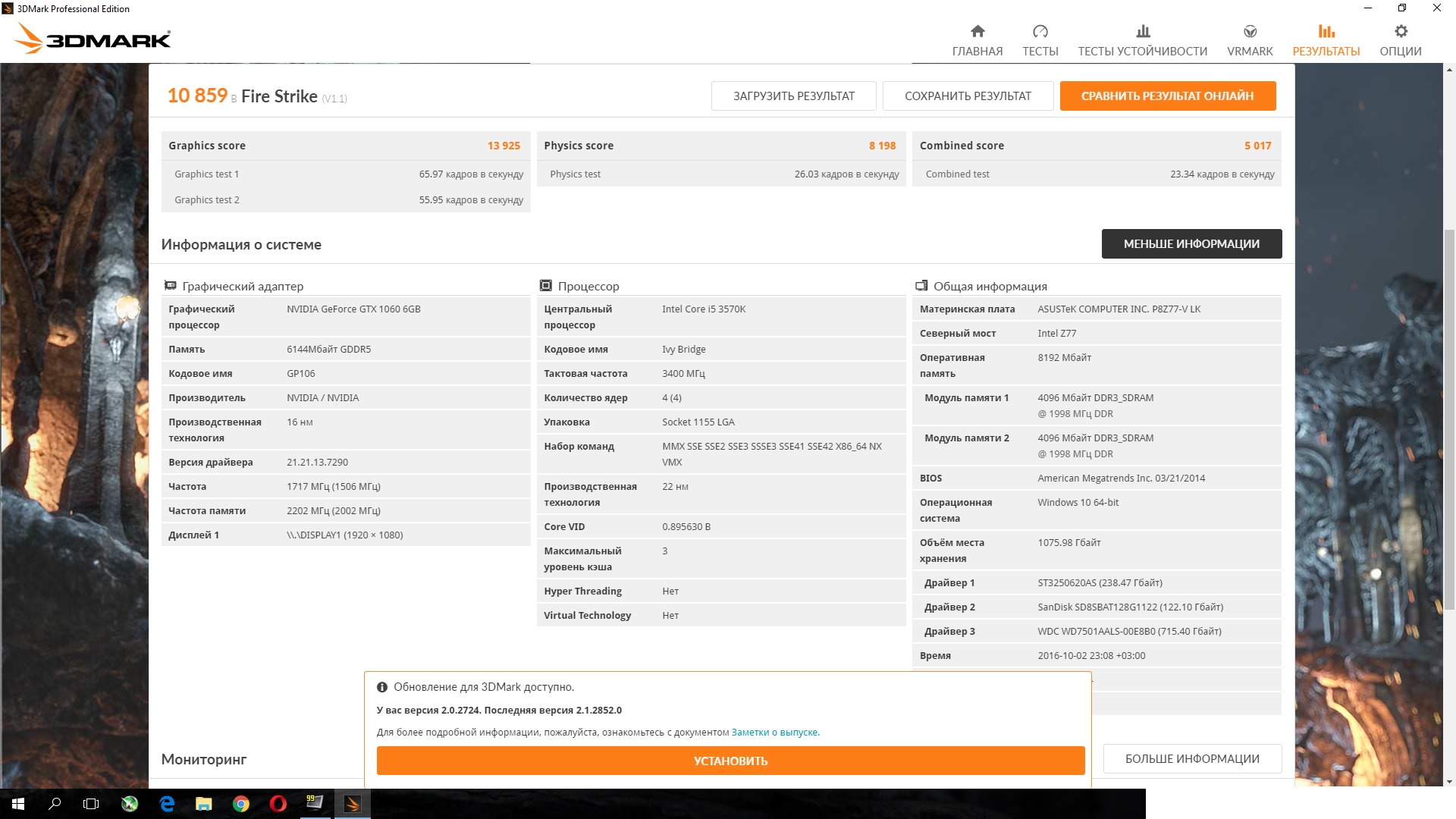This screenshot has height=819, width=1456.
Task: Open Microsoft Edge from taskbar
Action: point(167,804)
